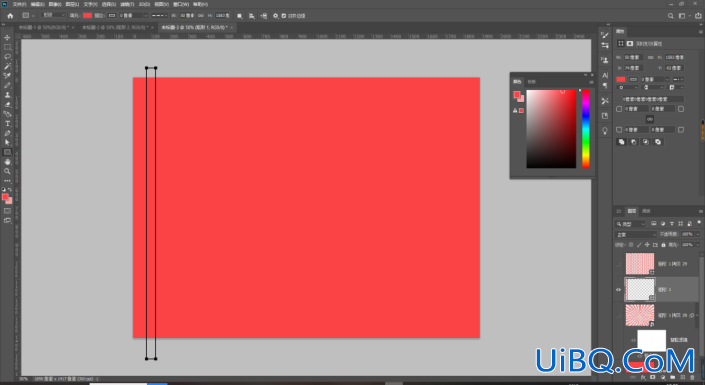Toggle W/H link icon in Properties panel
This screenshot has width=705, height=385.
[x=651, y=58]
